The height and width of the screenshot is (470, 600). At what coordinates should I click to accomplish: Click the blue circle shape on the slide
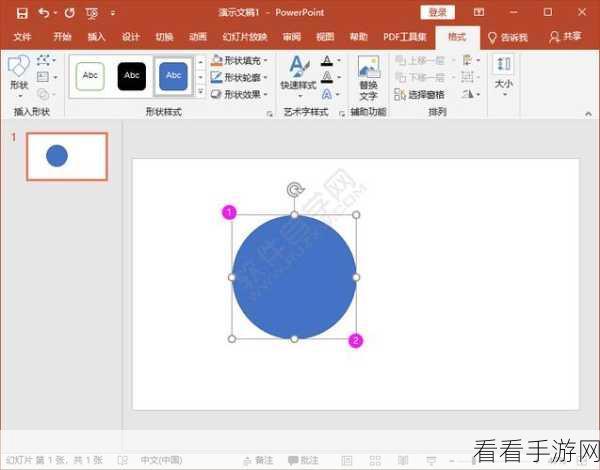[294, 277]
